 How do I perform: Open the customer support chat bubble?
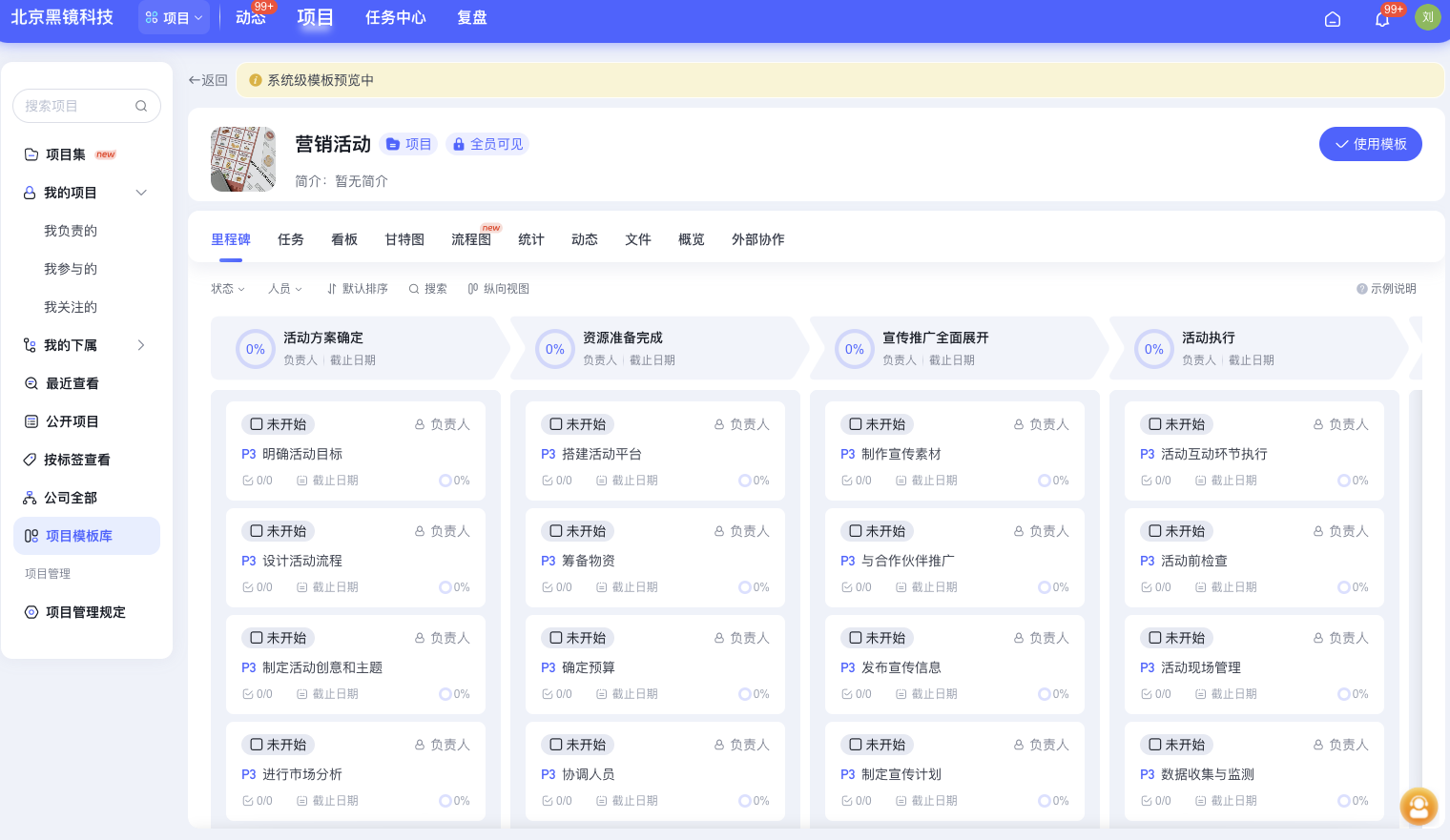1419,807
